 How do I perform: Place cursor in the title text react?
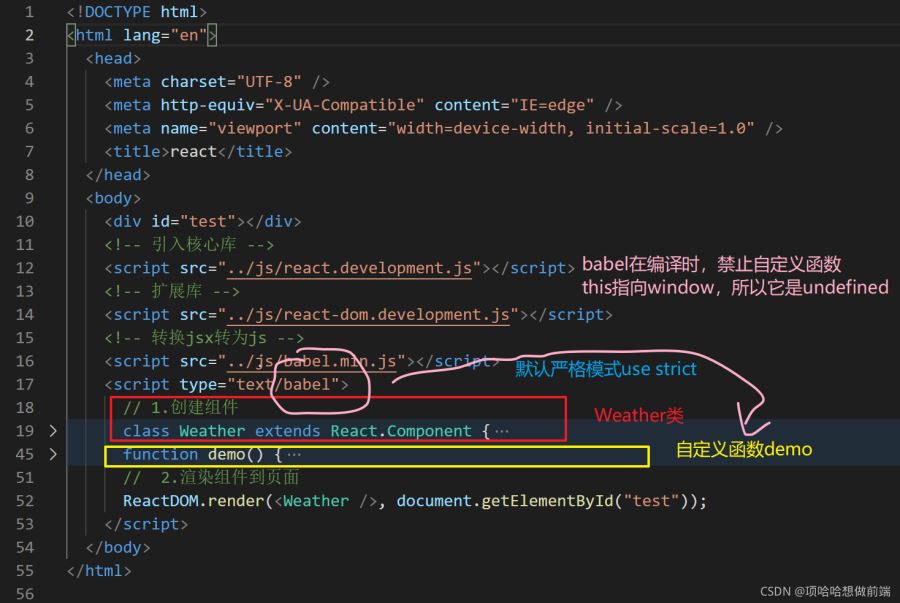(193, 151)
